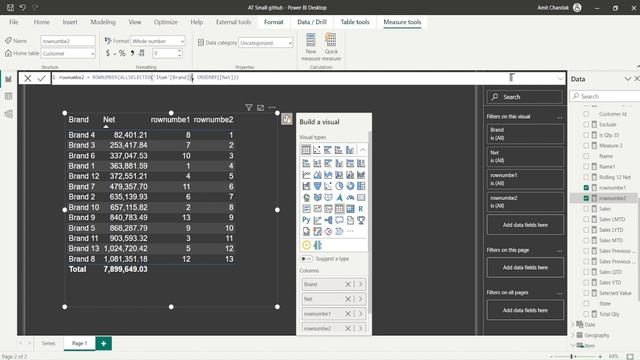Save the file using the title bar icon
The width and height of the screenshot is (640, 360).
point(11,7)
